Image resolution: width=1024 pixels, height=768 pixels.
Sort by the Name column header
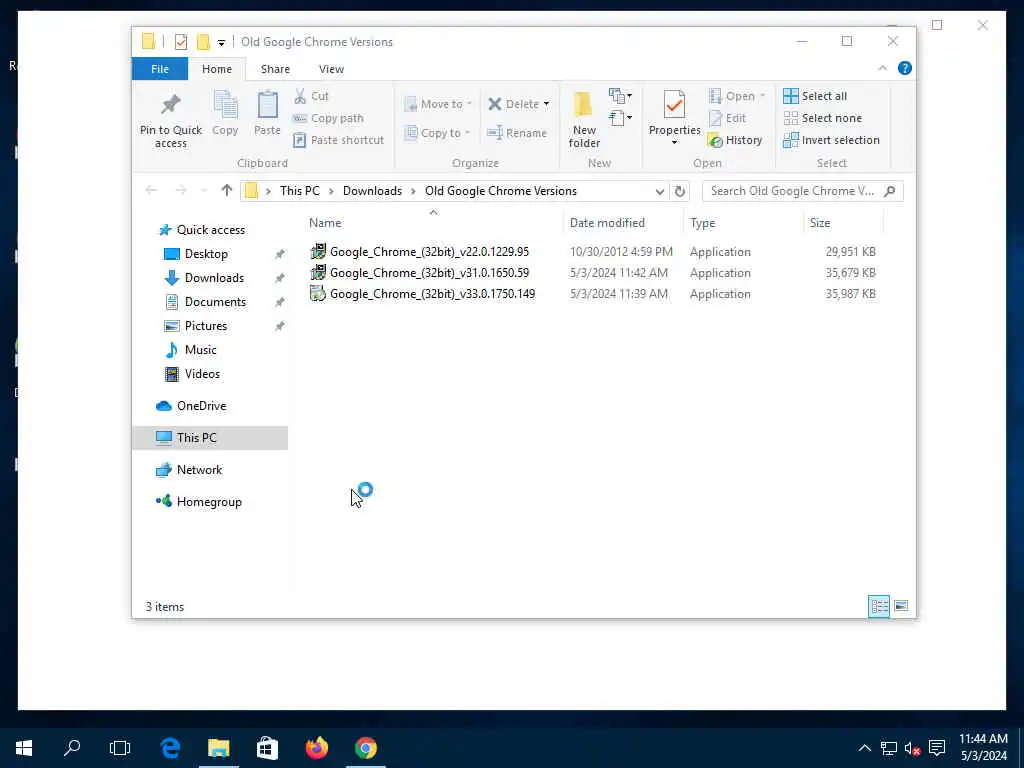[x=325, y=223]
